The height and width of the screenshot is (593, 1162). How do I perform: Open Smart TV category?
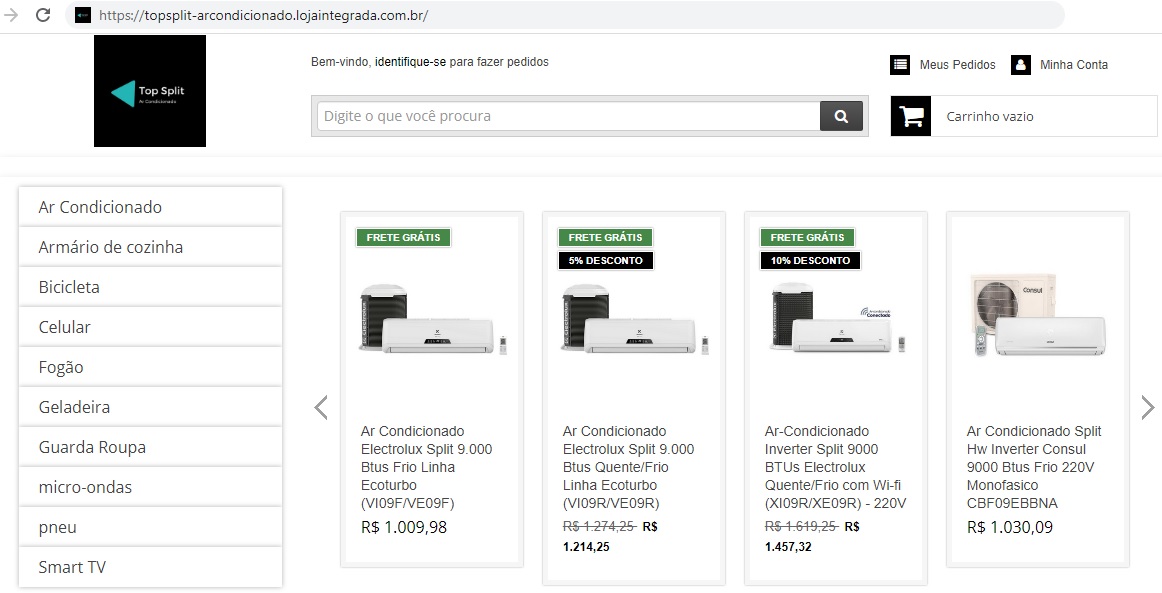point(150,567)
